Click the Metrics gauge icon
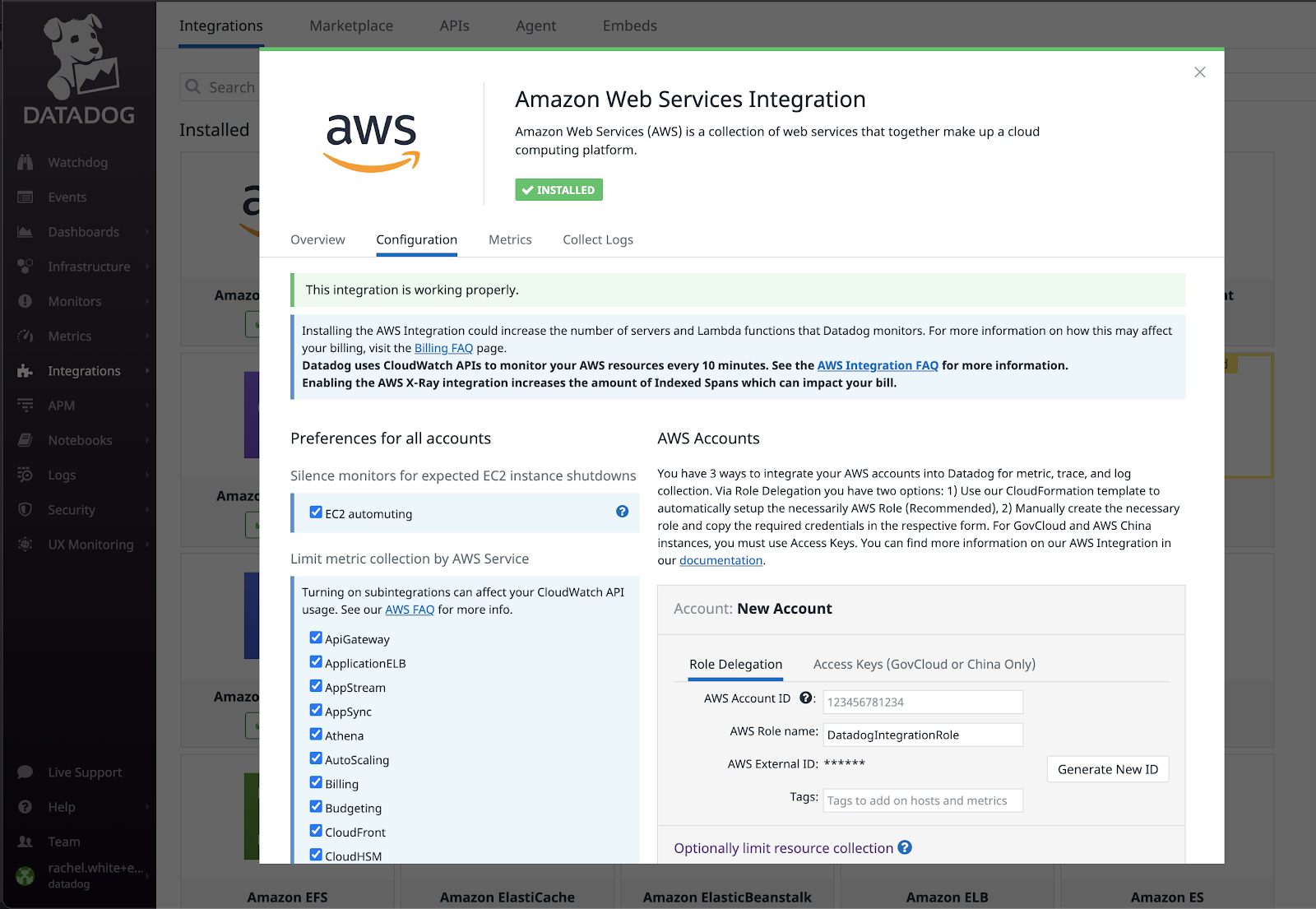Viewport: 1316px width, 909px height. click(25, 336)
